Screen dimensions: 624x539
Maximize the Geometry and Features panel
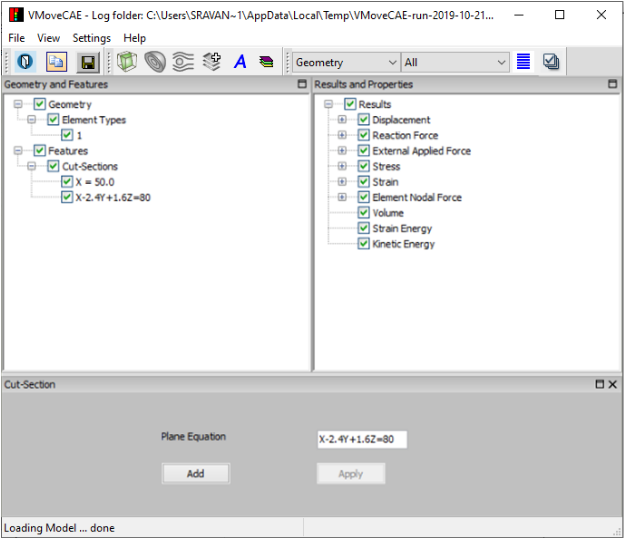pyautogui.click(x=302, y=84)
